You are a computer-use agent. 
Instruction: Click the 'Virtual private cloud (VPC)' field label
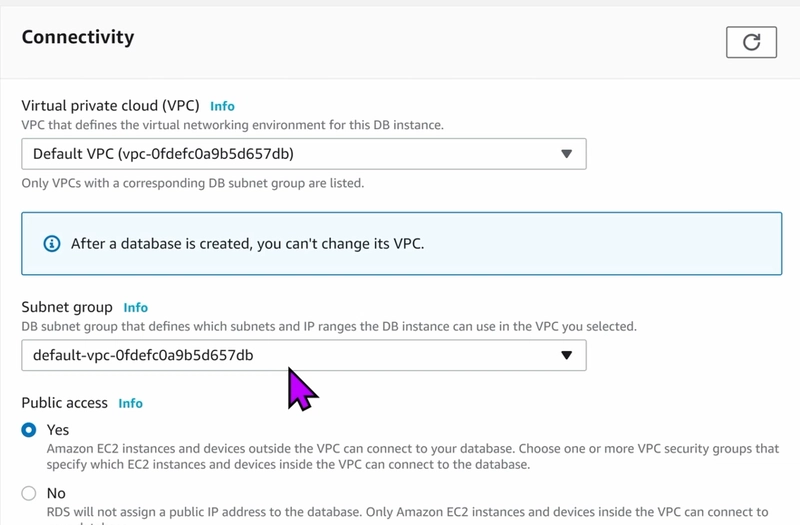pyautogui.click(x=110, y=106)
